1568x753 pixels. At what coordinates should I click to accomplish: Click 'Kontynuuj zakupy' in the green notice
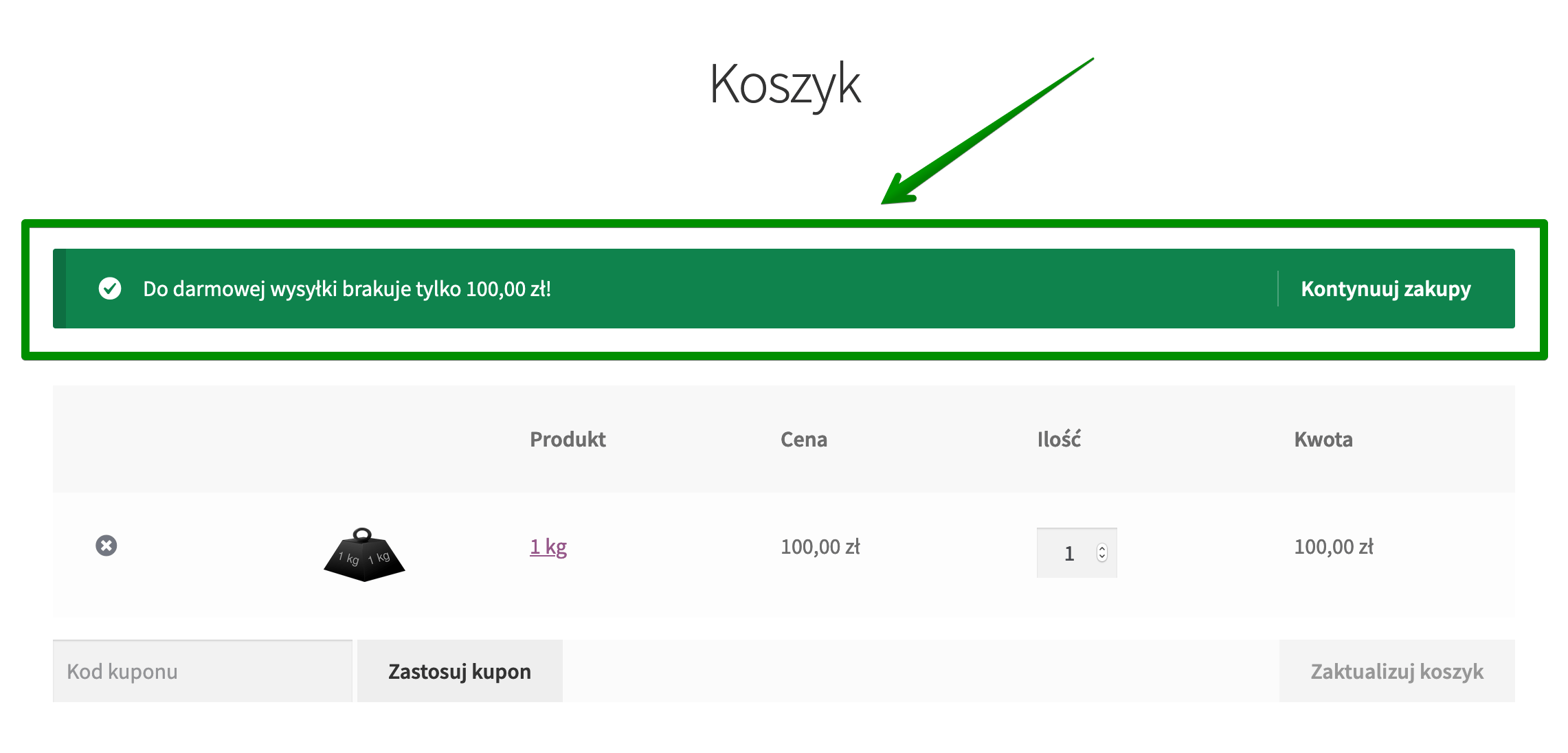click(x=1386, y=289)
